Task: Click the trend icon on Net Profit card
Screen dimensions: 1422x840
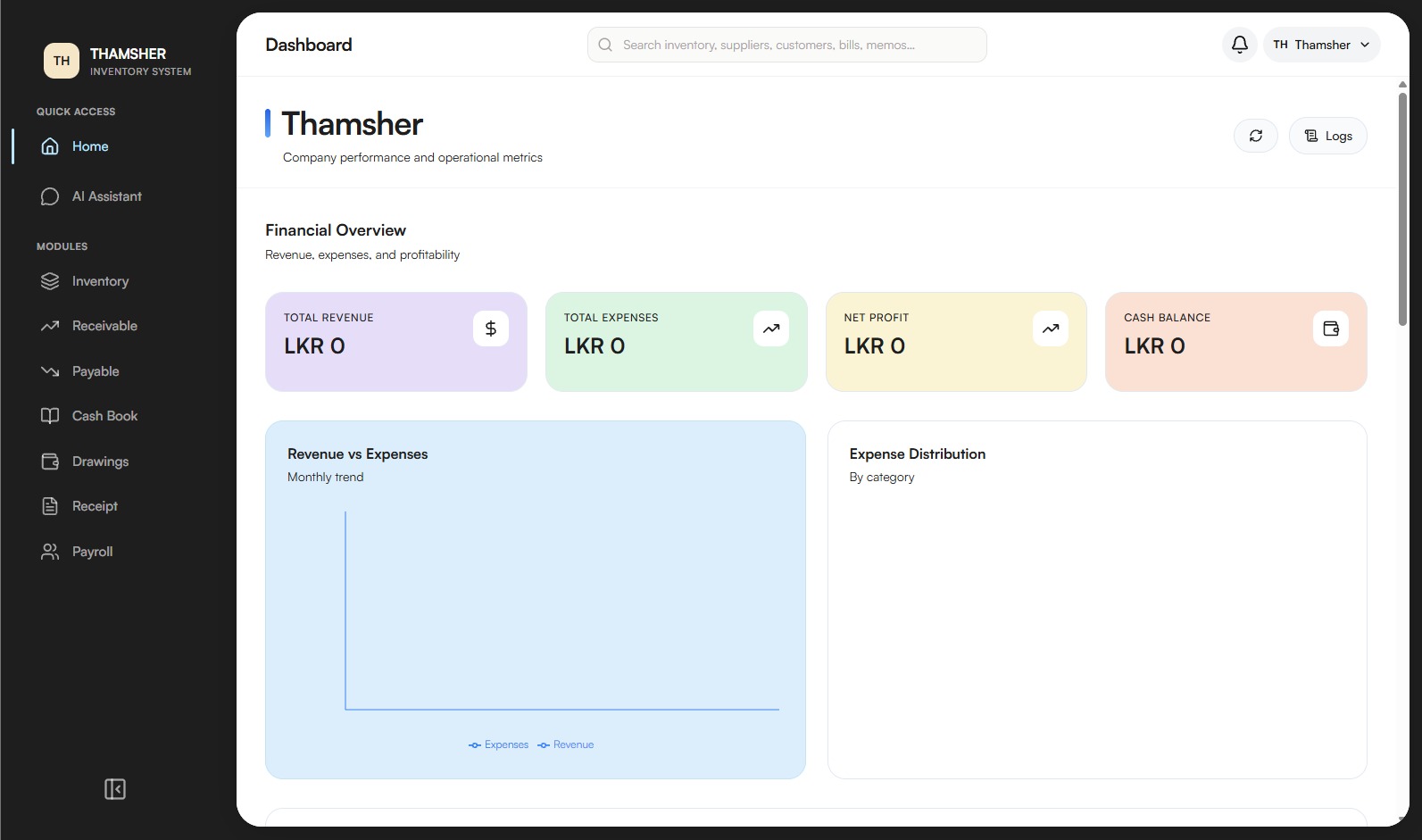Action: [1051, 329]
